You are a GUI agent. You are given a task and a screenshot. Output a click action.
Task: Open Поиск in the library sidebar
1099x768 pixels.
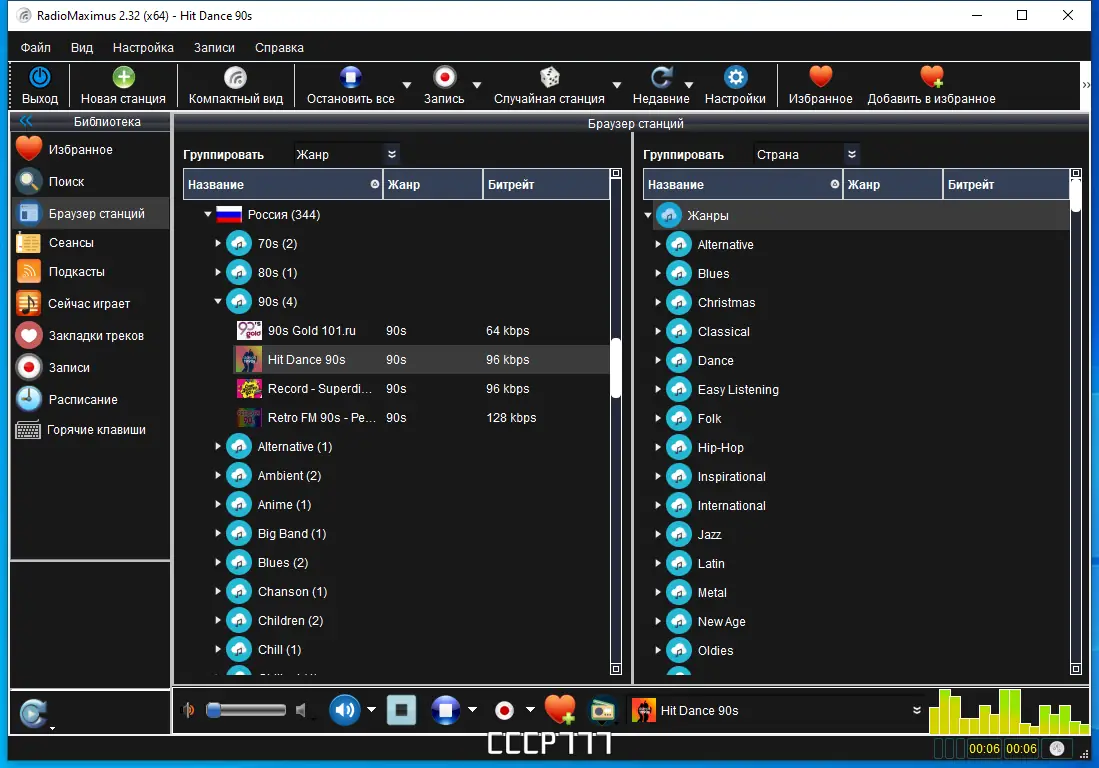point(90,181)
